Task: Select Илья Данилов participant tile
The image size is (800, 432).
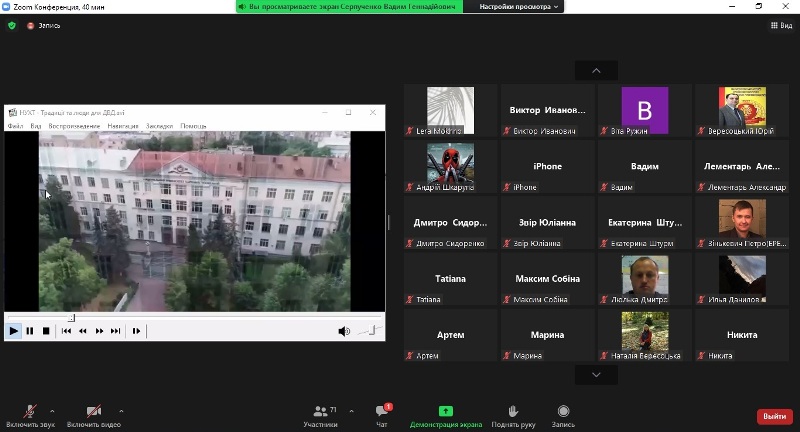Action: (x=742, y=279)
